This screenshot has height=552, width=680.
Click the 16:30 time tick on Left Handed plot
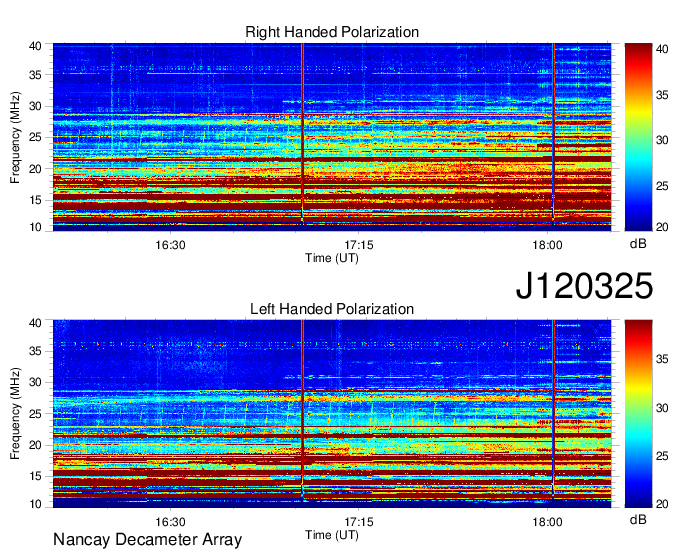tap(170, 521)
